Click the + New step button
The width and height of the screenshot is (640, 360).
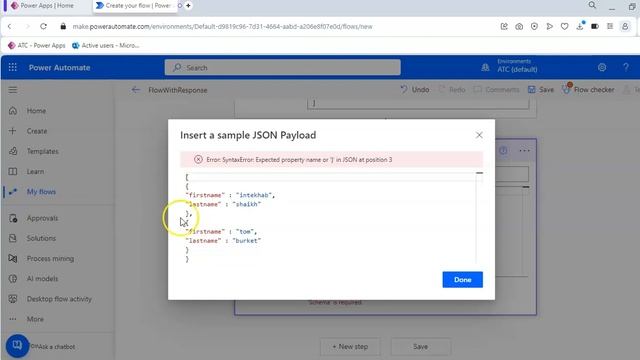click(350, 347)
